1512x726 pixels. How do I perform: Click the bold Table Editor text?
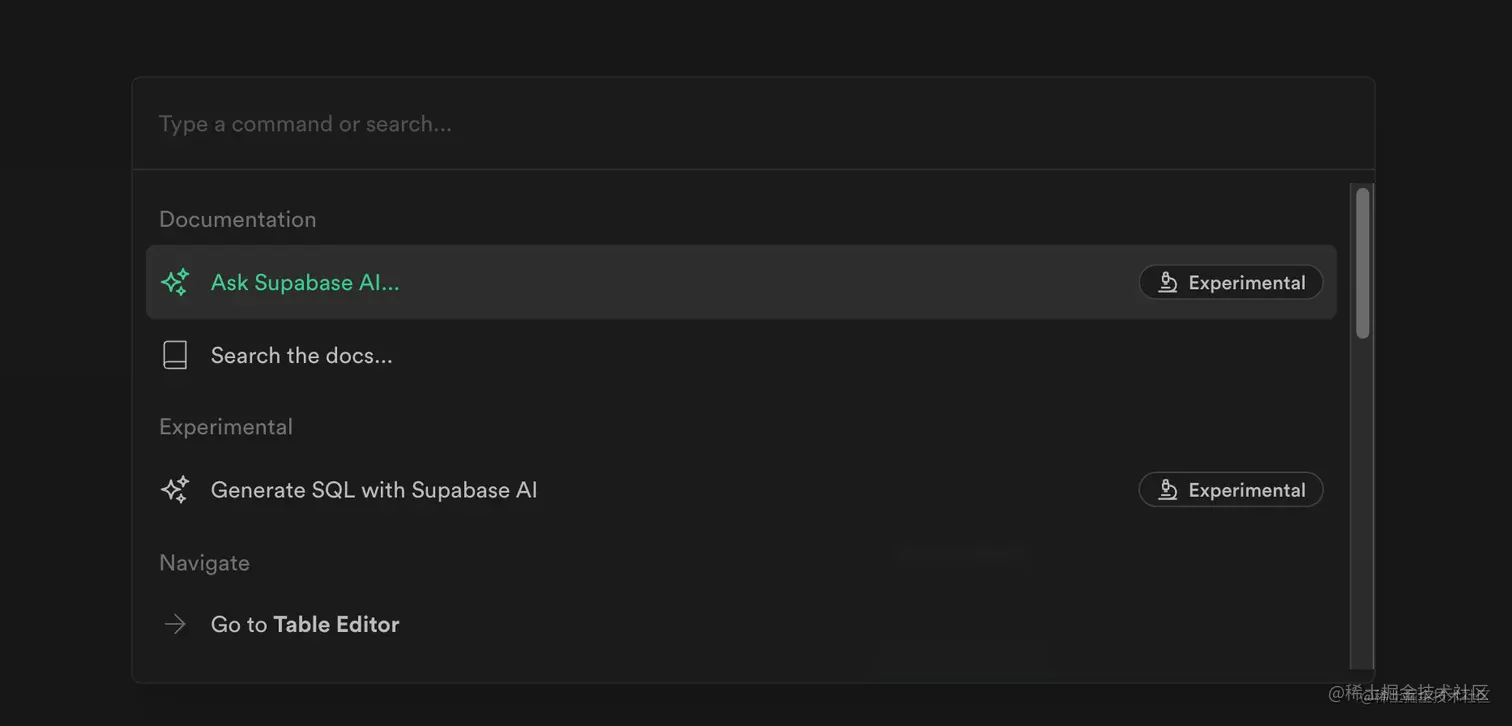(336, 625)
